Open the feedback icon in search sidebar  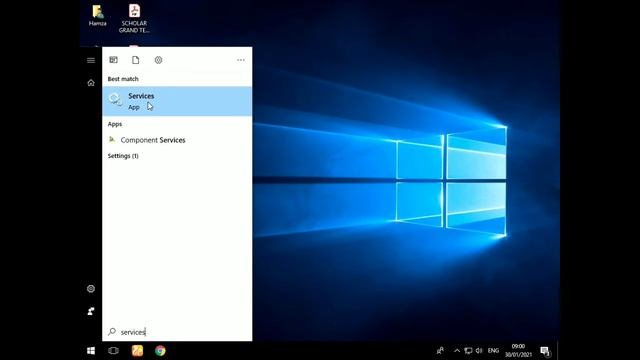point(91,311)
